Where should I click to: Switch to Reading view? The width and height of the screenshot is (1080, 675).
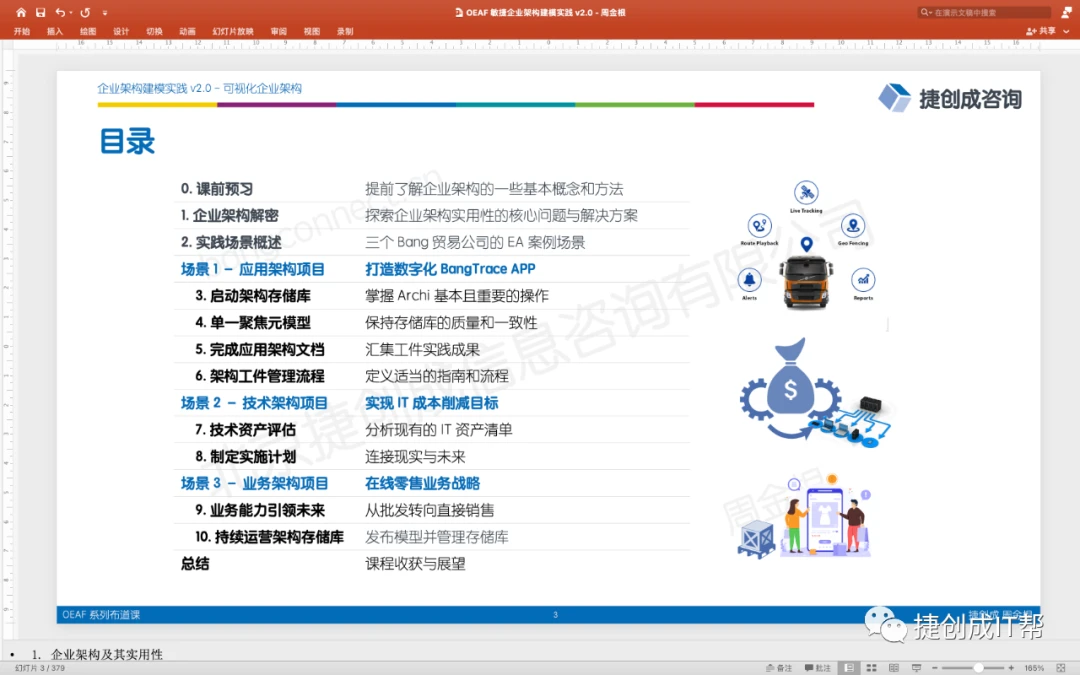[x=894, y=668]
